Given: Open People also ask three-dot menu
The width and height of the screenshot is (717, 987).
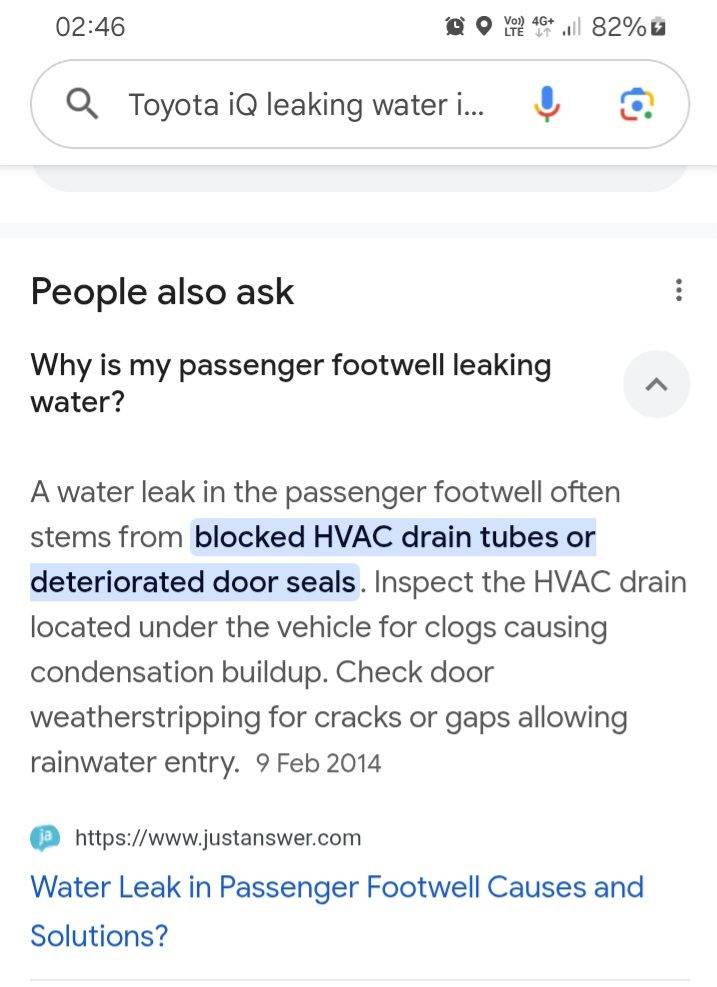Looking at the screenshot, I should 679,291.
